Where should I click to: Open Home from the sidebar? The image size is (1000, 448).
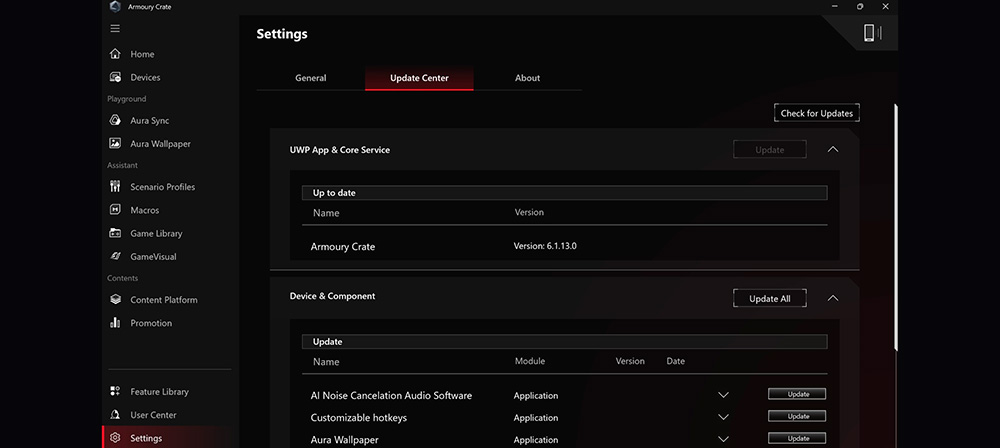[142, 54]
